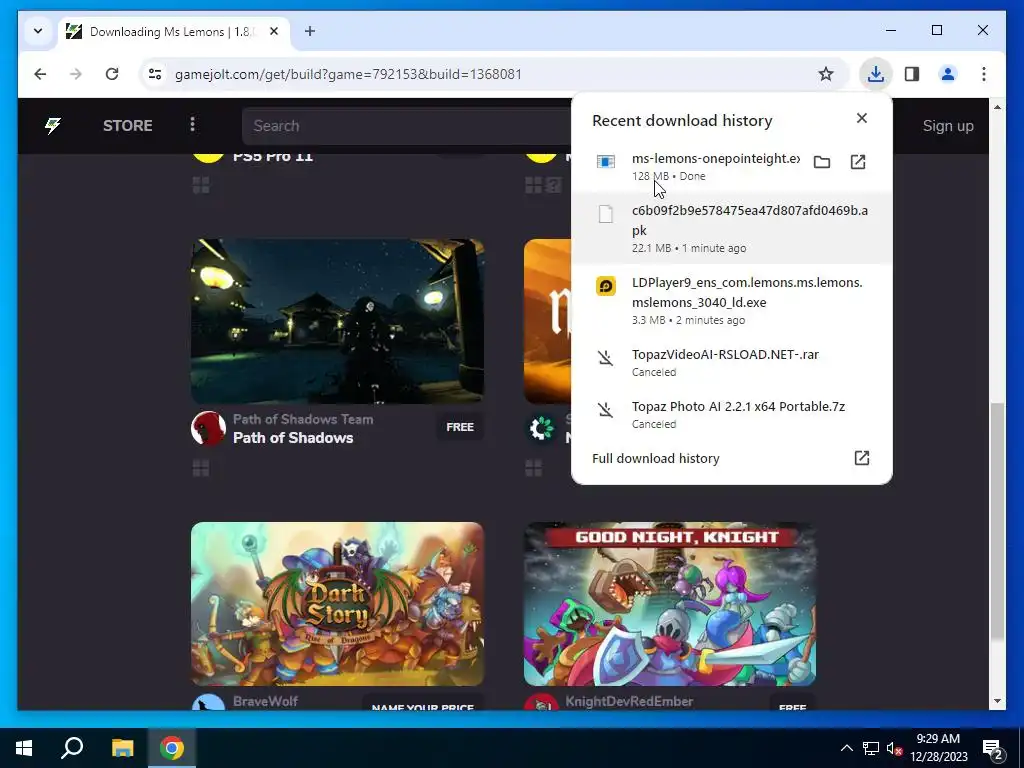Screen dimensions: 1024x768
Task: Select the LDPlayer9_ens_com.lemons download entry
Action: pyautogui.click(x=731, y=300)
